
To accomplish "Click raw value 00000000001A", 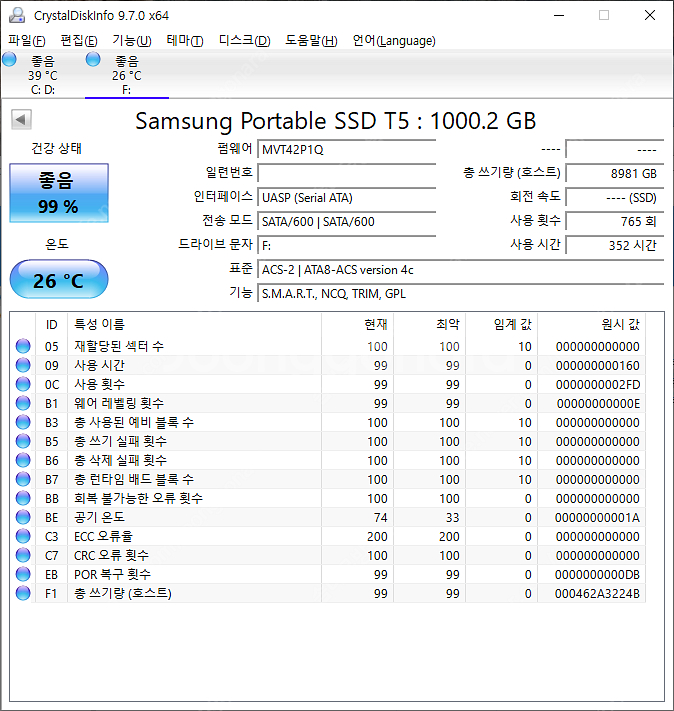I will [597, 517].
